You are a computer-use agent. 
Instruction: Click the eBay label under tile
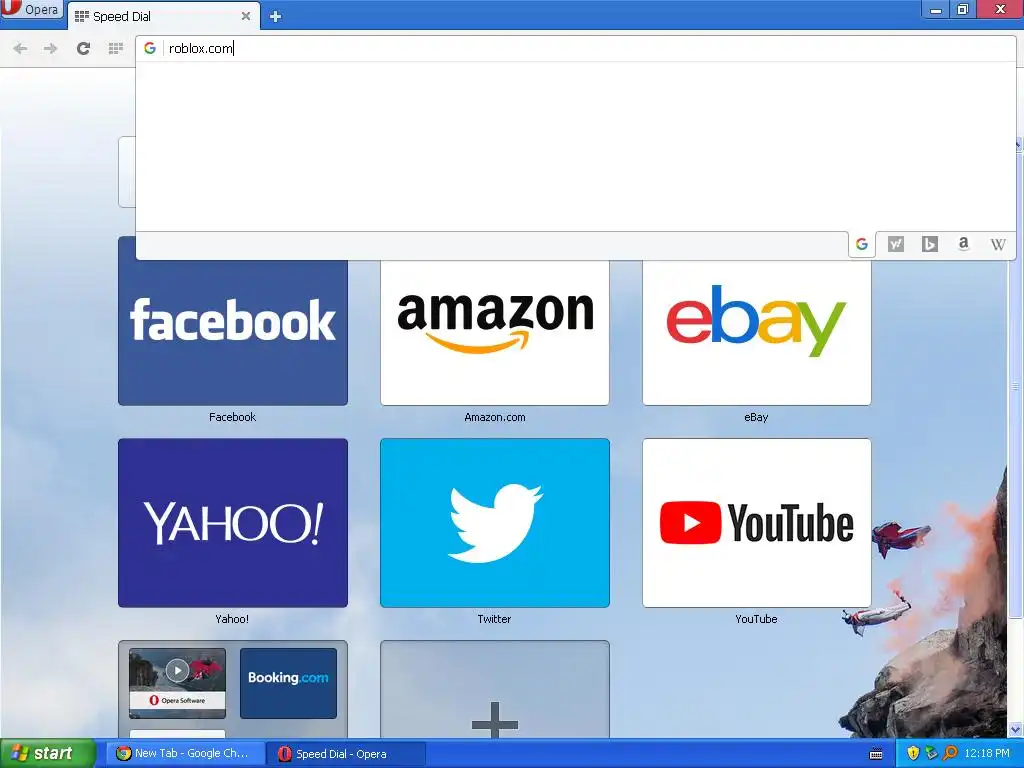756,417
